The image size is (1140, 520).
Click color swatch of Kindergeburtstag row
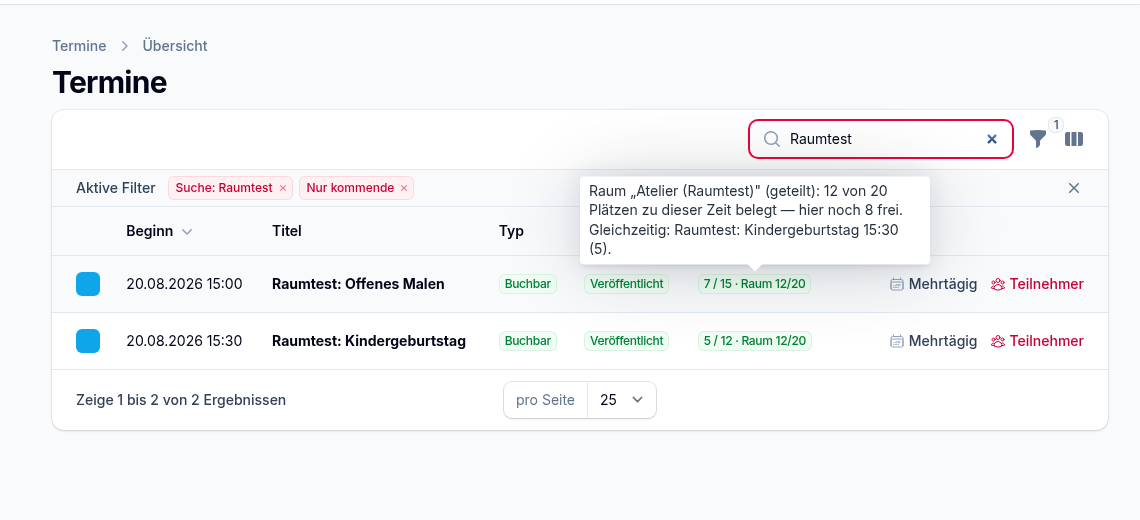coord(88,341)
